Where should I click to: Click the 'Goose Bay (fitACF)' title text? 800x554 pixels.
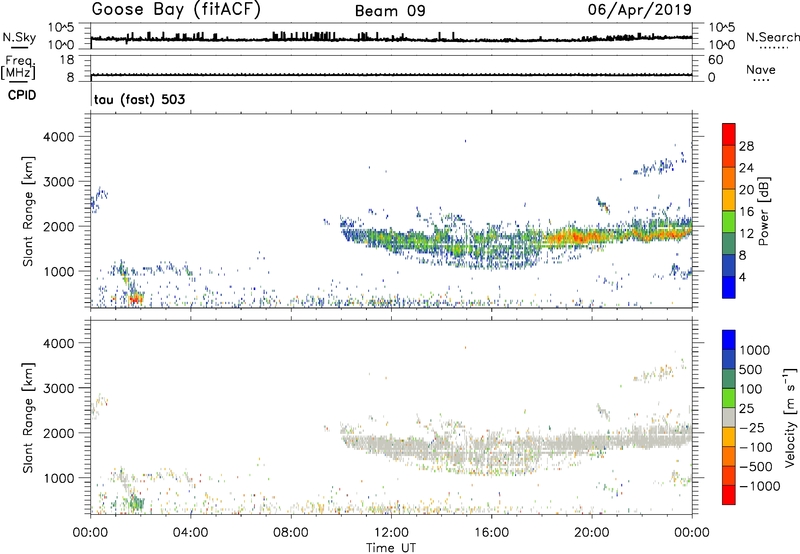176,10
